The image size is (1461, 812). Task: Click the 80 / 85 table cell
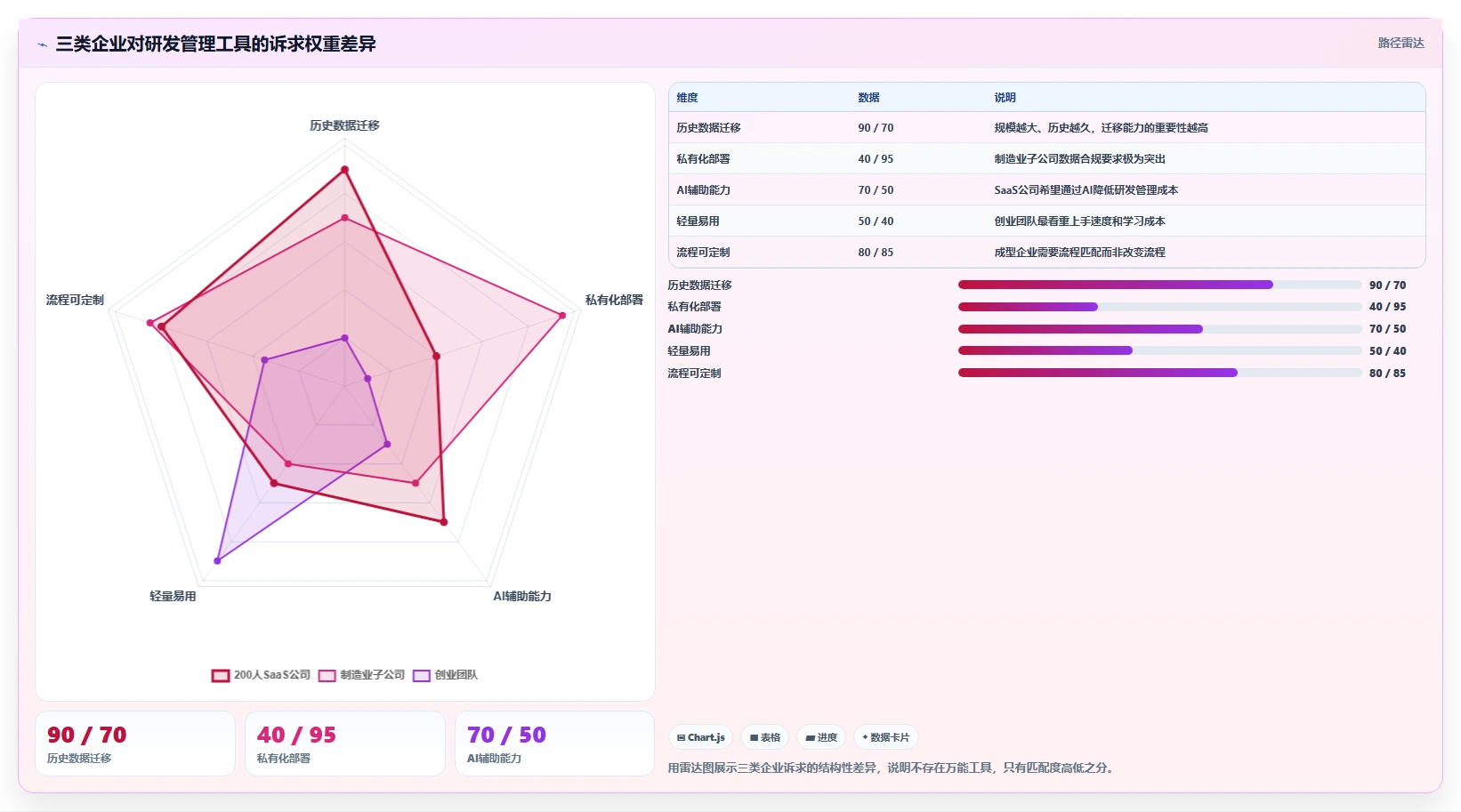pyautogui.click(x=876, y=253)
